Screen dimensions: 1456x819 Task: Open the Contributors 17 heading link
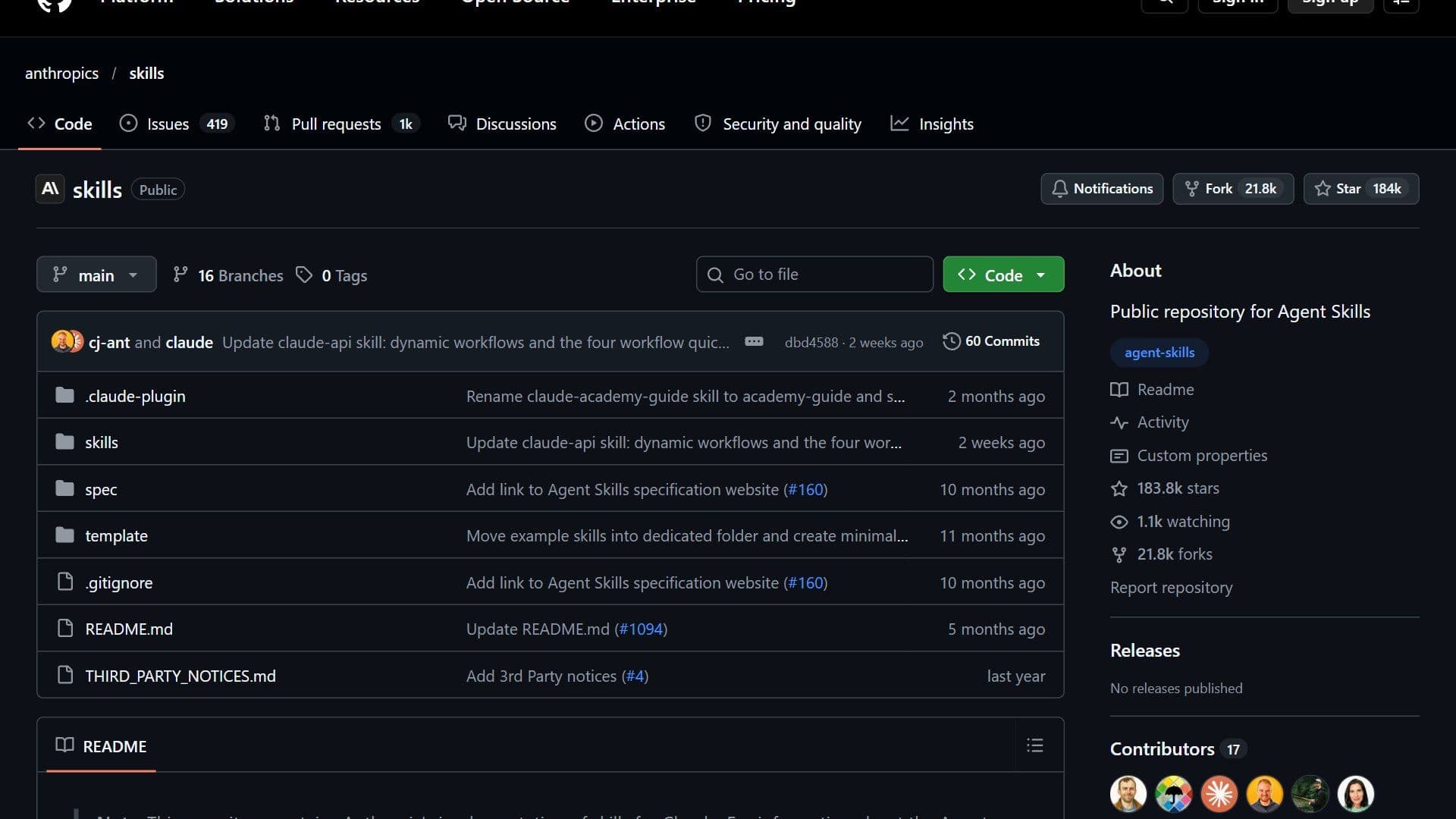click(1178, 749)
